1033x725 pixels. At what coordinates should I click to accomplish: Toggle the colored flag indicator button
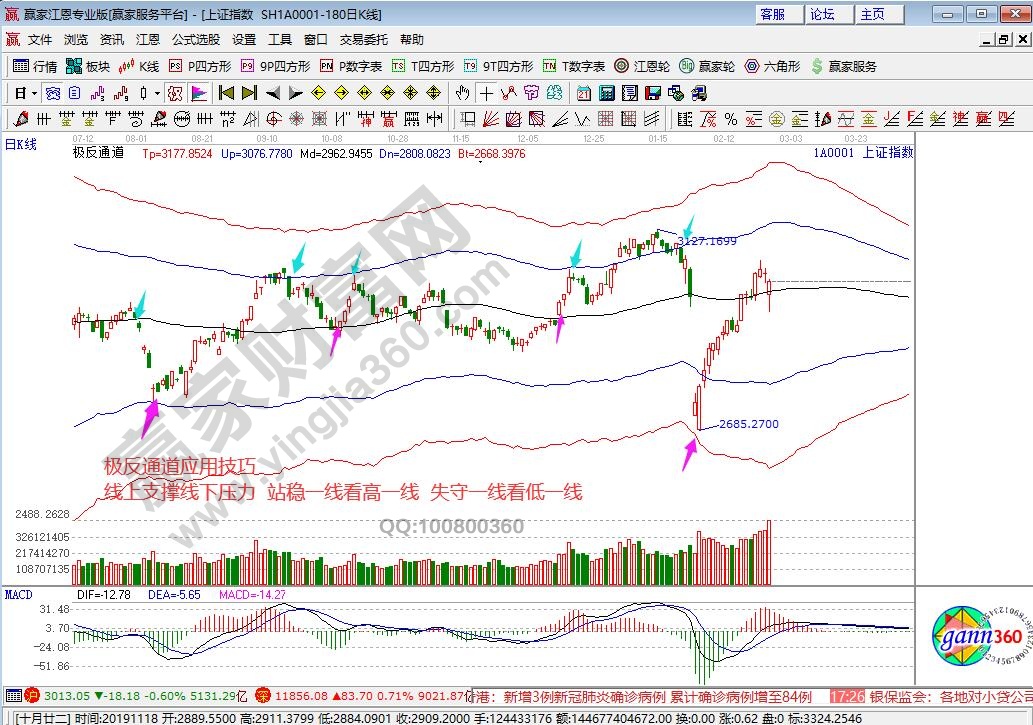pos(198,93)
